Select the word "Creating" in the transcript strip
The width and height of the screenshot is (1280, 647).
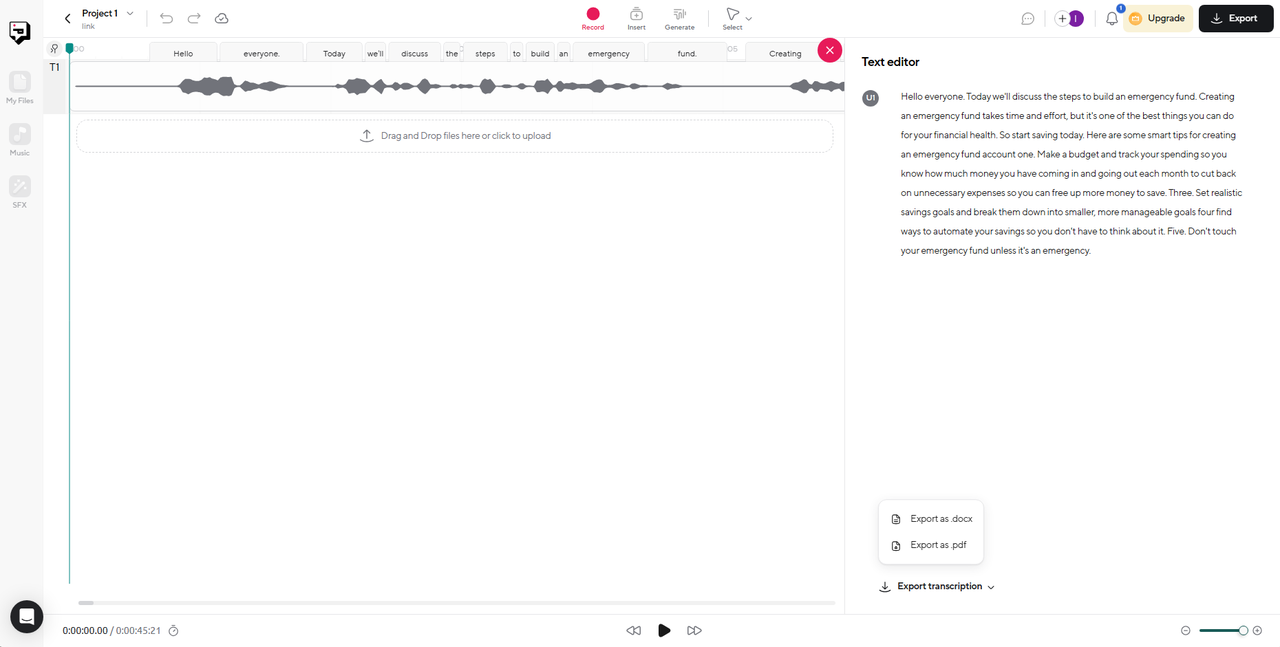click(x=785, y=53)
